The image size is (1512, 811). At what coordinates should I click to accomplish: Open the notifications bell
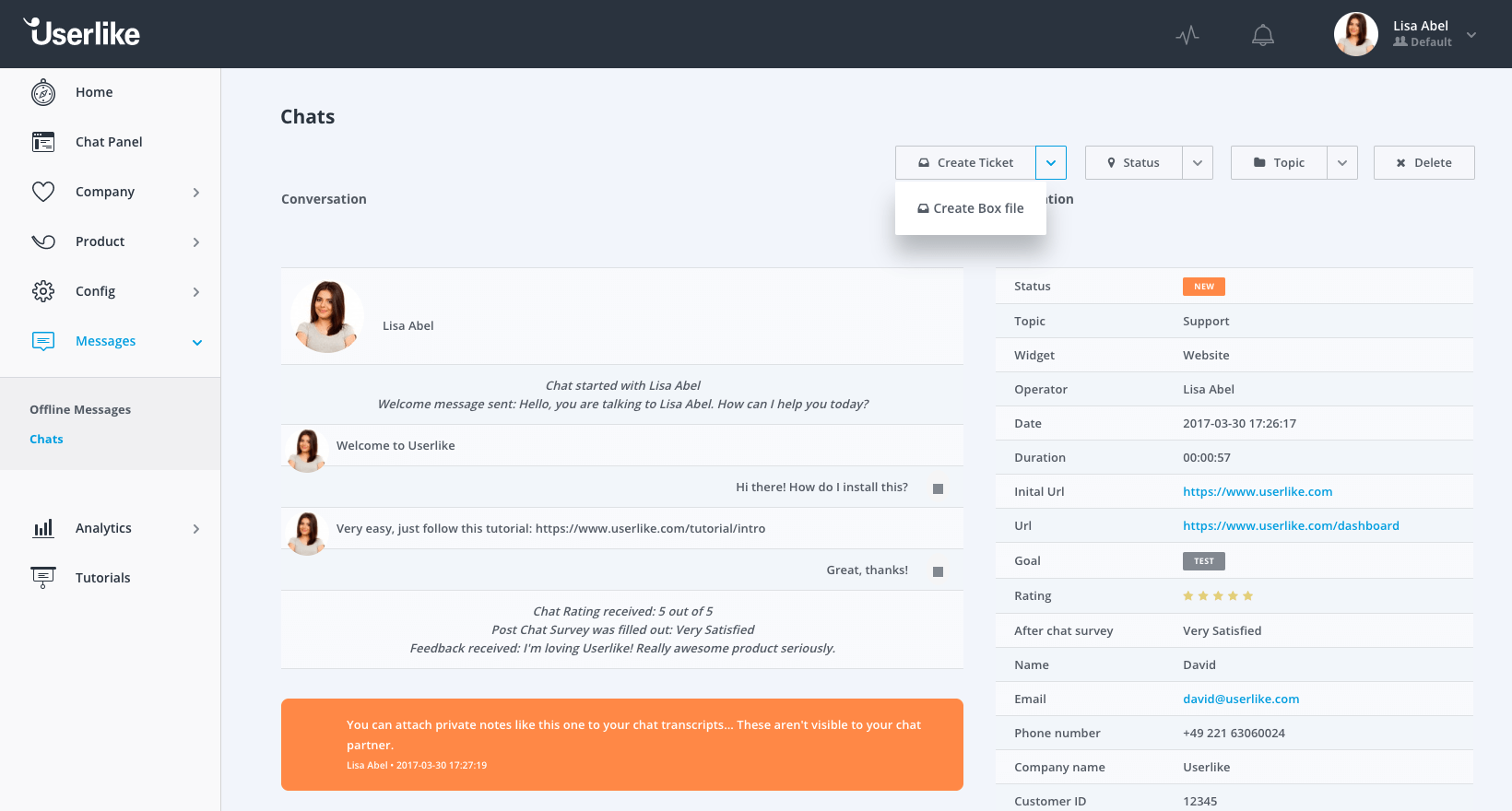click(1263, 35)
